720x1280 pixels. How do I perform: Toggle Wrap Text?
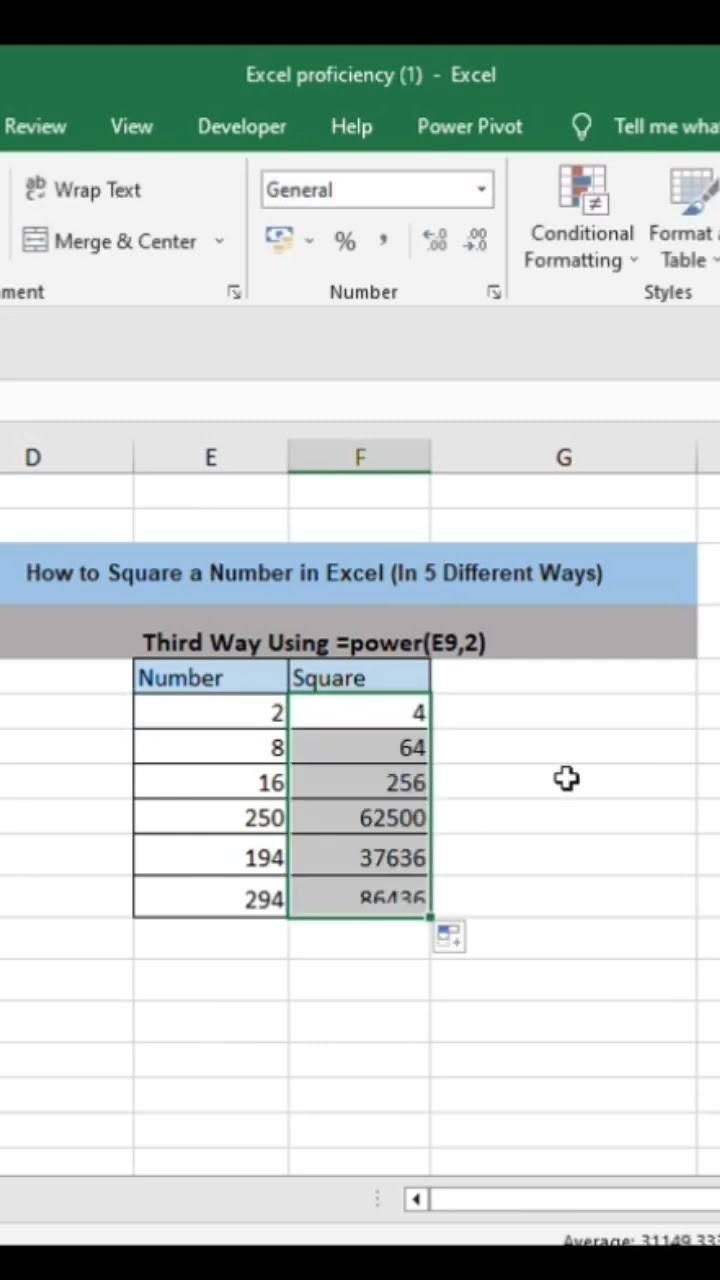tap(84, 189)
